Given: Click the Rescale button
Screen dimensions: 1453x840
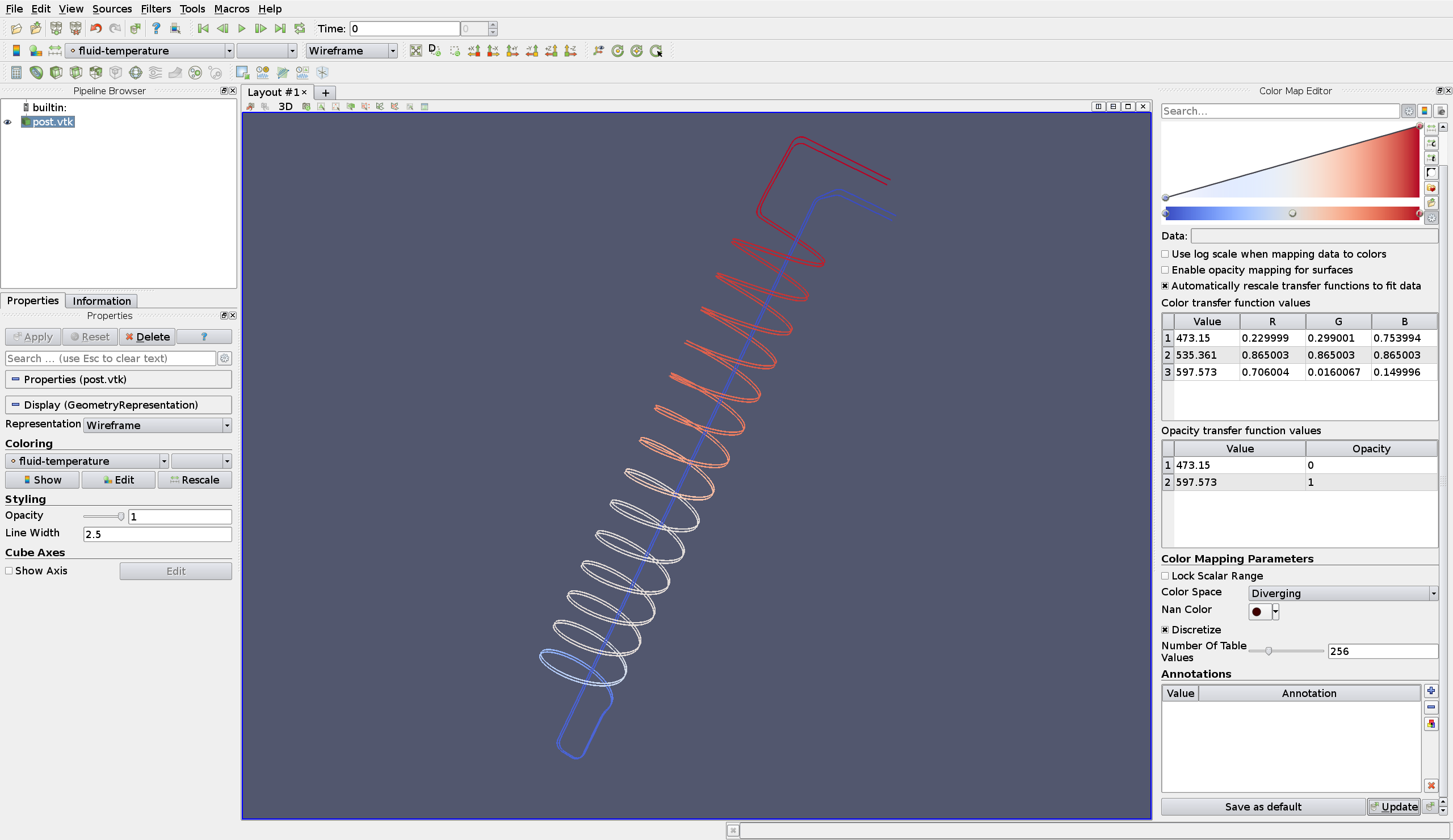Looking at the screenshot, I should 194,480.
